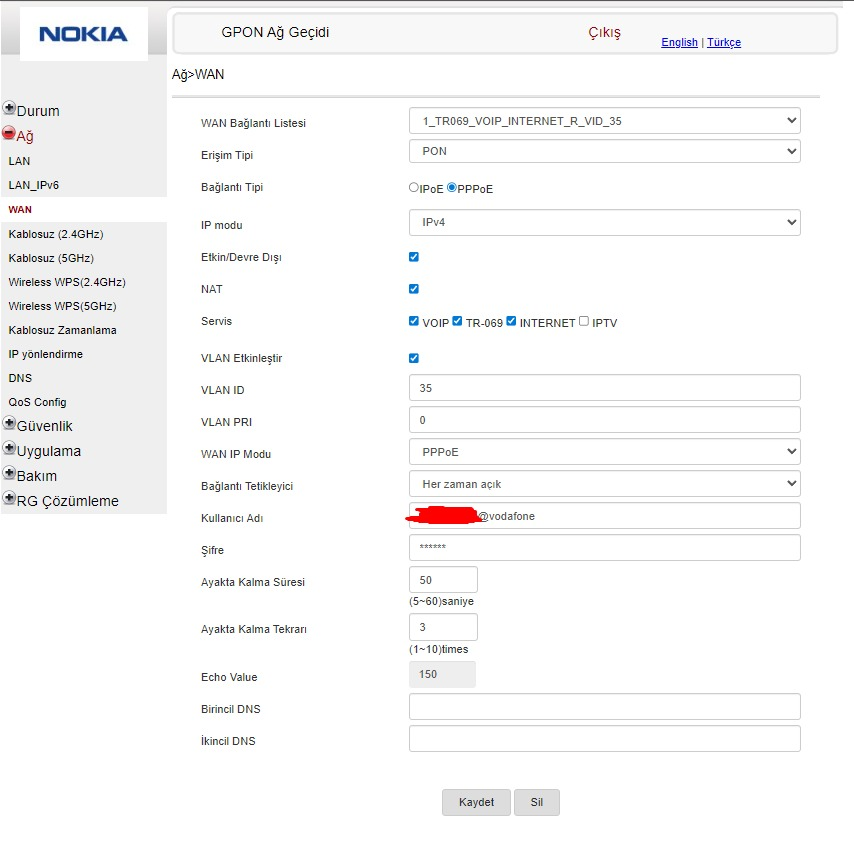The height and width of the screenshot is (844, 854).
Task: Toggle the TR-069 service checkbox
Action: pyautogui.click(x=458, y=321)
